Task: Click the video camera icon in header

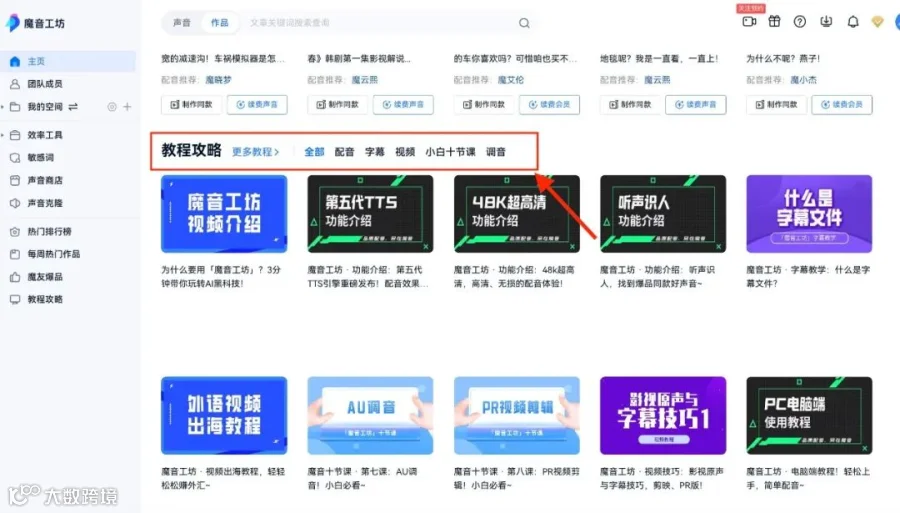Action: (x=749, y=22)
